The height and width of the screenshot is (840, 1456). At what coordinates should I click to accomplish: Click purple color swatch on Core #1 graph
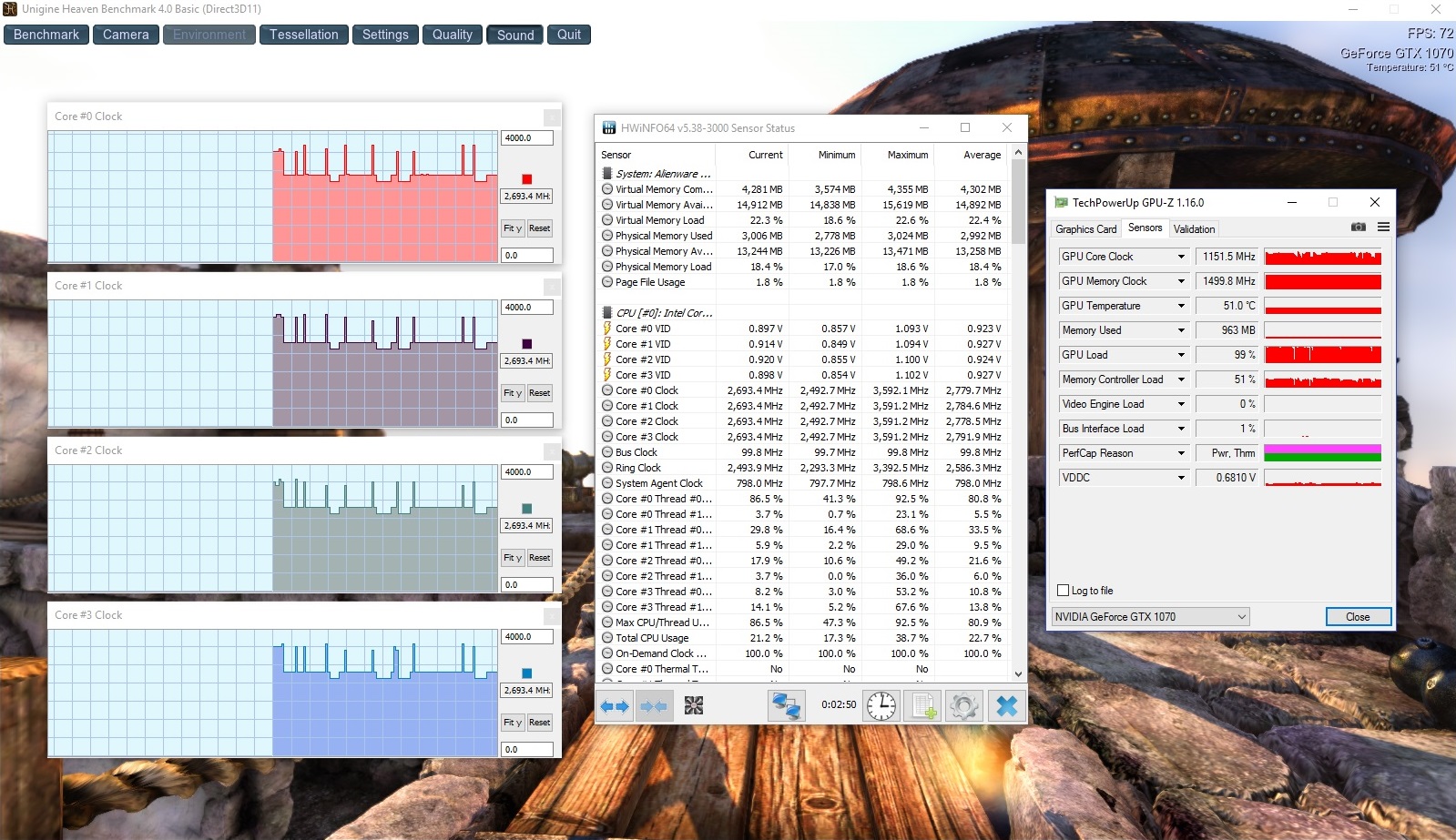click(526, 344)
